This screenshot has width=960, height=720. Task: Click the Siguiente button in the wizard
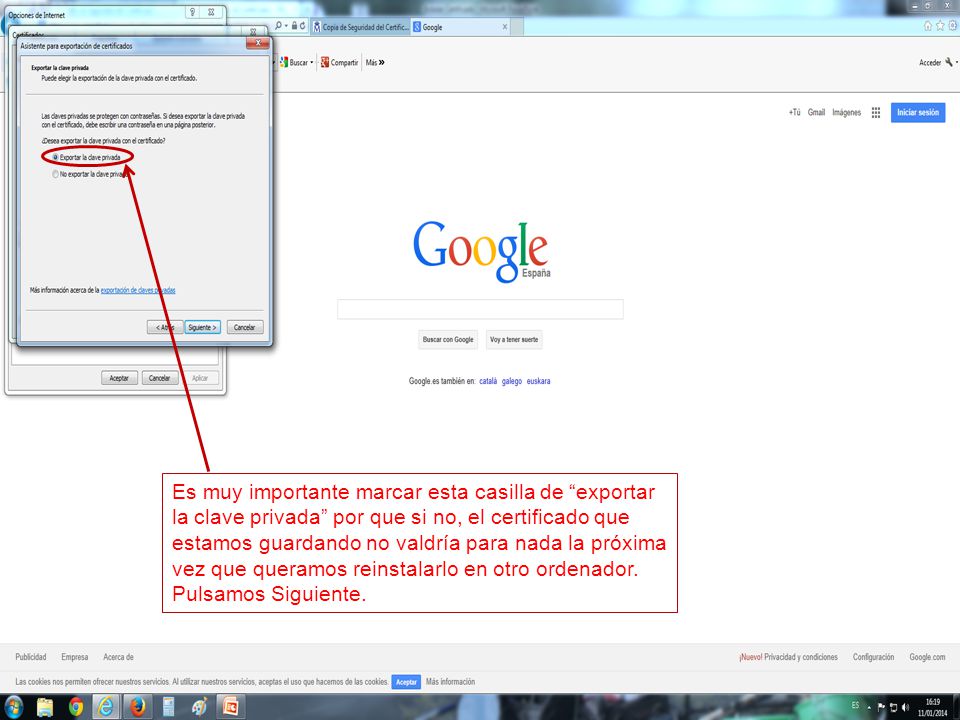pos(202,328)
